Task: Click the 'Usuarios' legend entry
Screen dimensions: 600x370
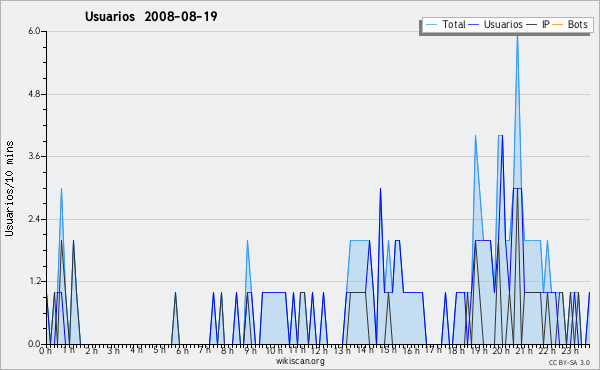Action: pos(503,24)
